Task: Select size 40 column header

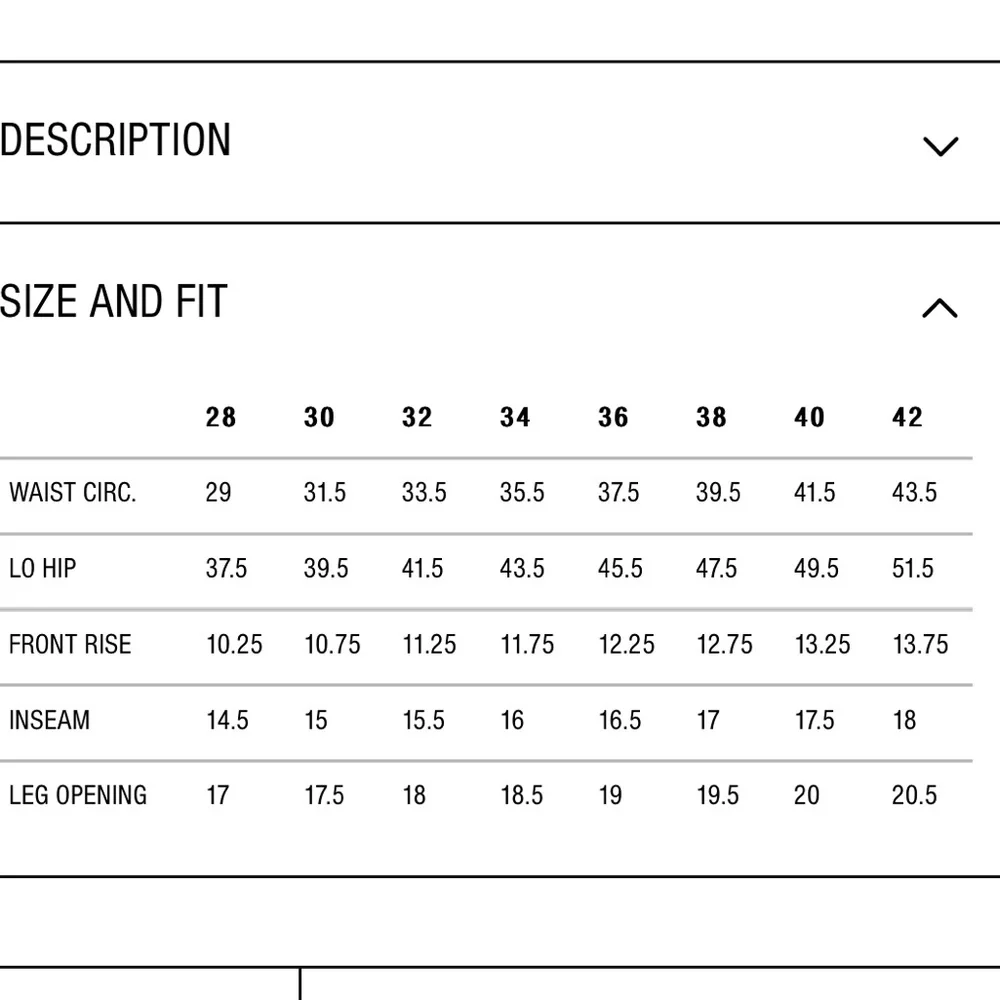Action: point(809,418)
